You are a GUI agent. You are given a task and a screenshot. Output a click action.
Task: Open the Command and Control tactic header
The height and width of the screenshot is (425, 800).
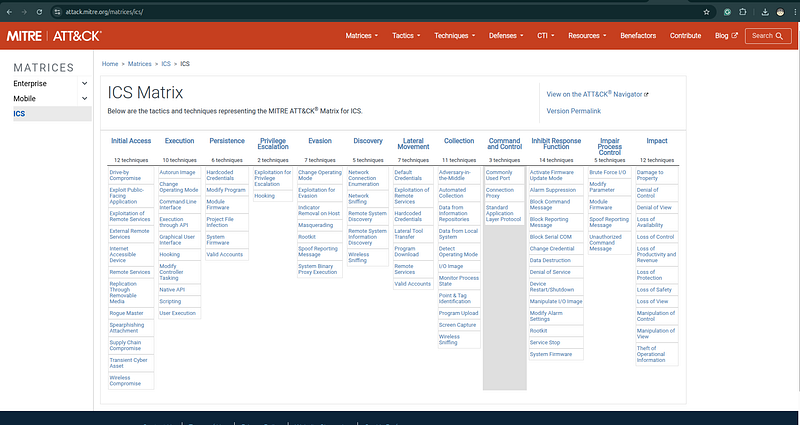(x=505, y=143)
